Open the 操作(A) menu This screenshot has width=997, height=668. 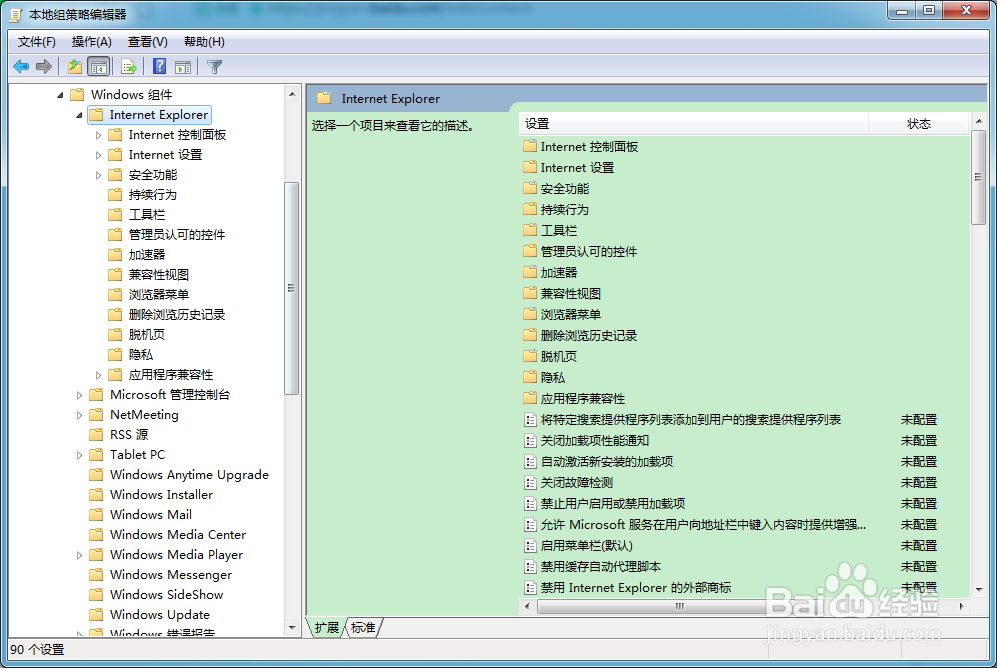[x=92, y=42]
